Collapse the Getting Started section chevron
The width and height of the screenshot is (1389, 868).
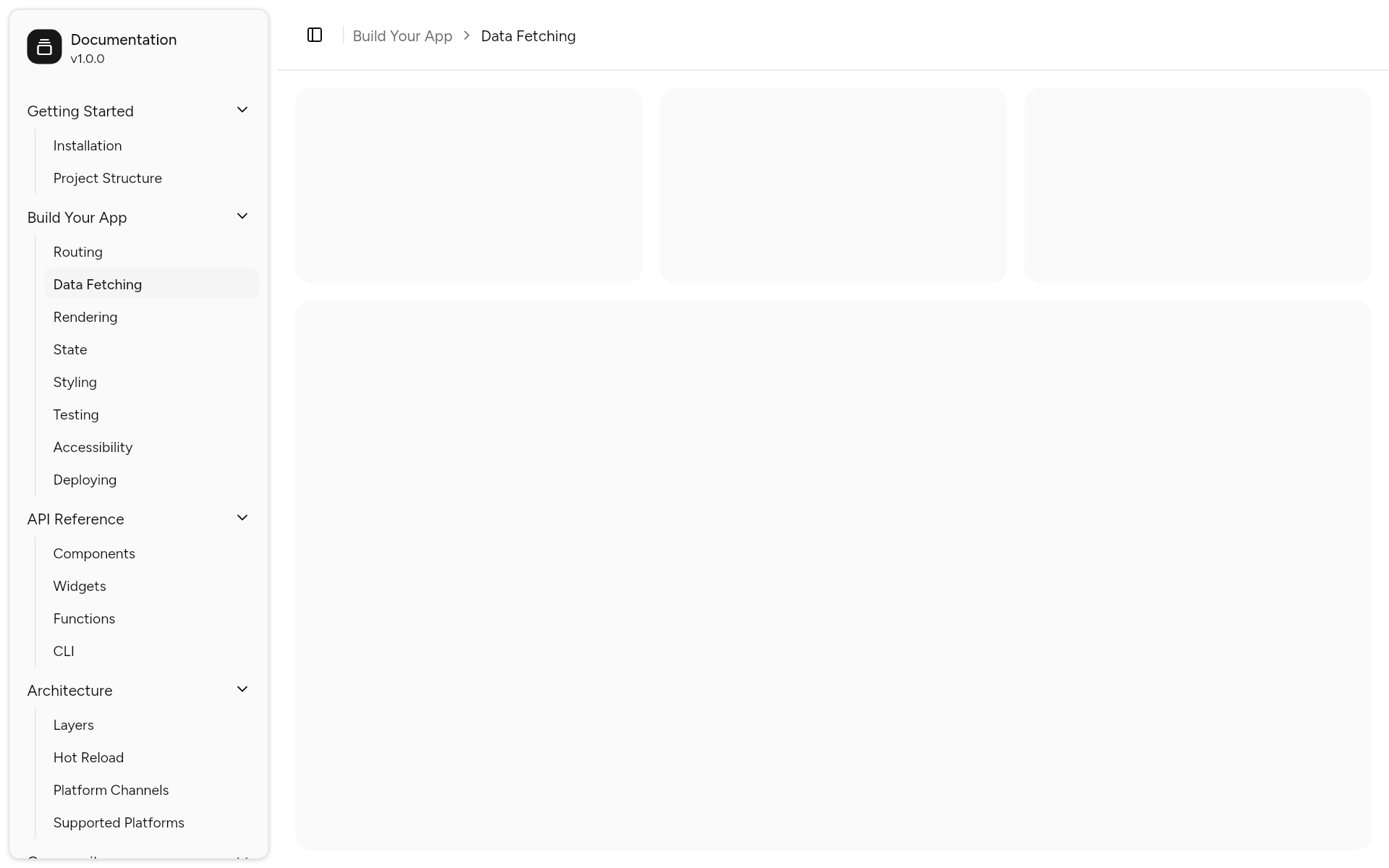coord(242,110)
